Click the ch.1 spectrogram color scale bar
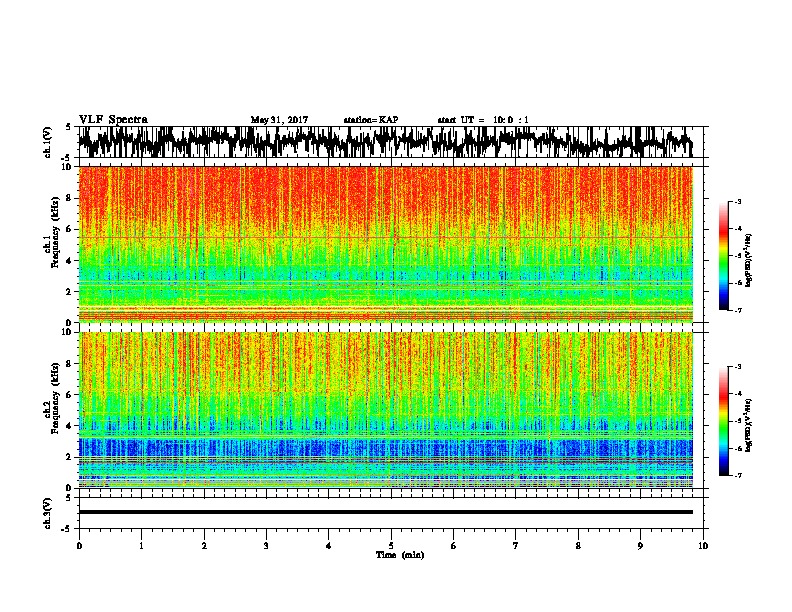This screenshot has width=792, height=612. pos(723,256)
